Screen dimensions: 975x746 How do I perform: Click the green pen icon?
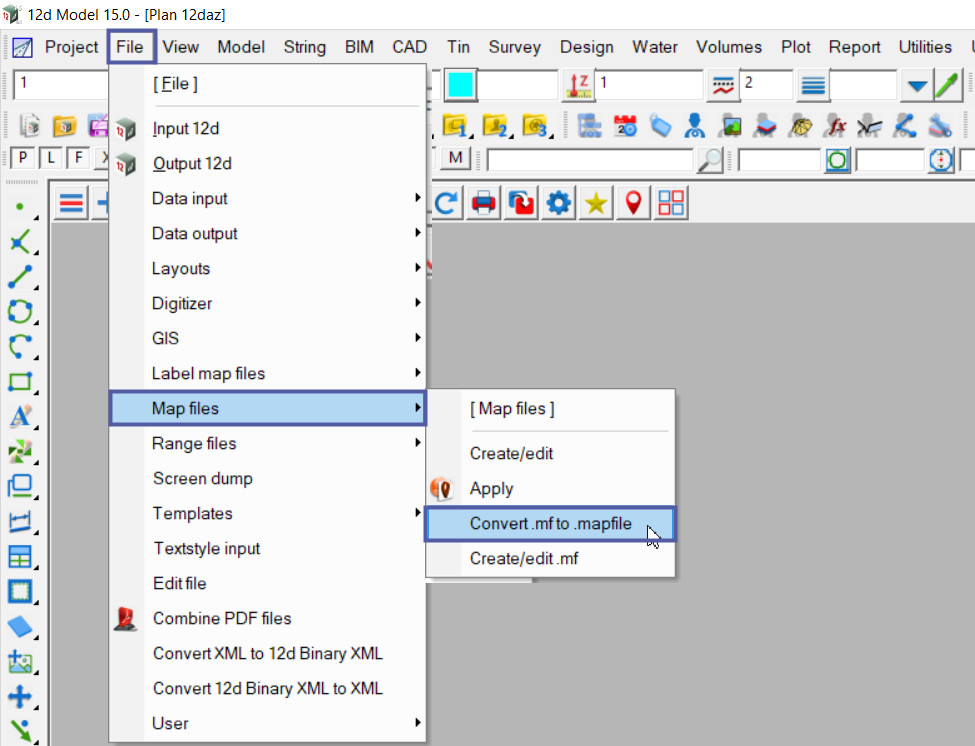tap(947, 85)
